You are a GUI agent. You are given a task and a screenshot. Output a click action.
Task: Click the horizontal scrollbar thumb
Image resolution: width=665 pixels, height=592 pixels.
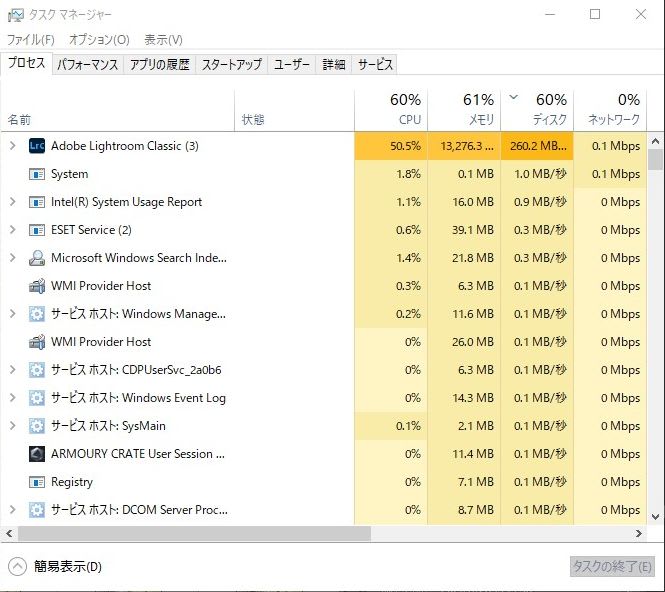click(x=194, y=533)
